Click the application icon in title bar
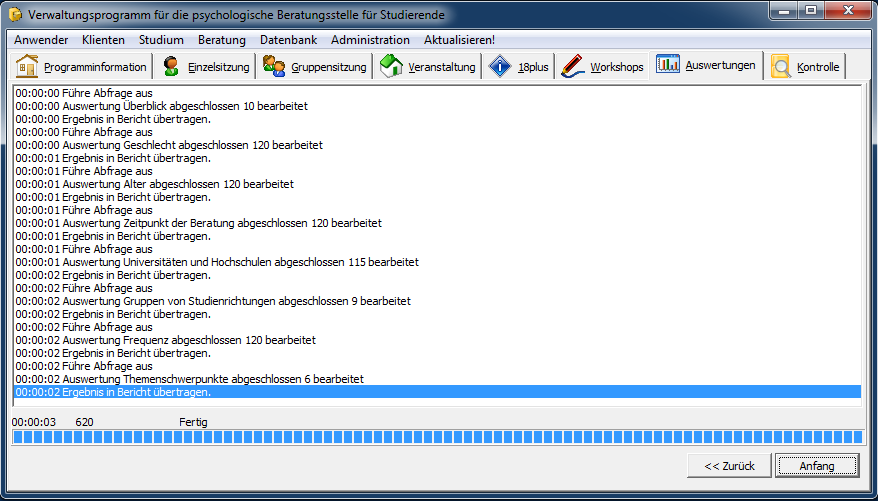The image size is (878, 501). tap(16, 15)
